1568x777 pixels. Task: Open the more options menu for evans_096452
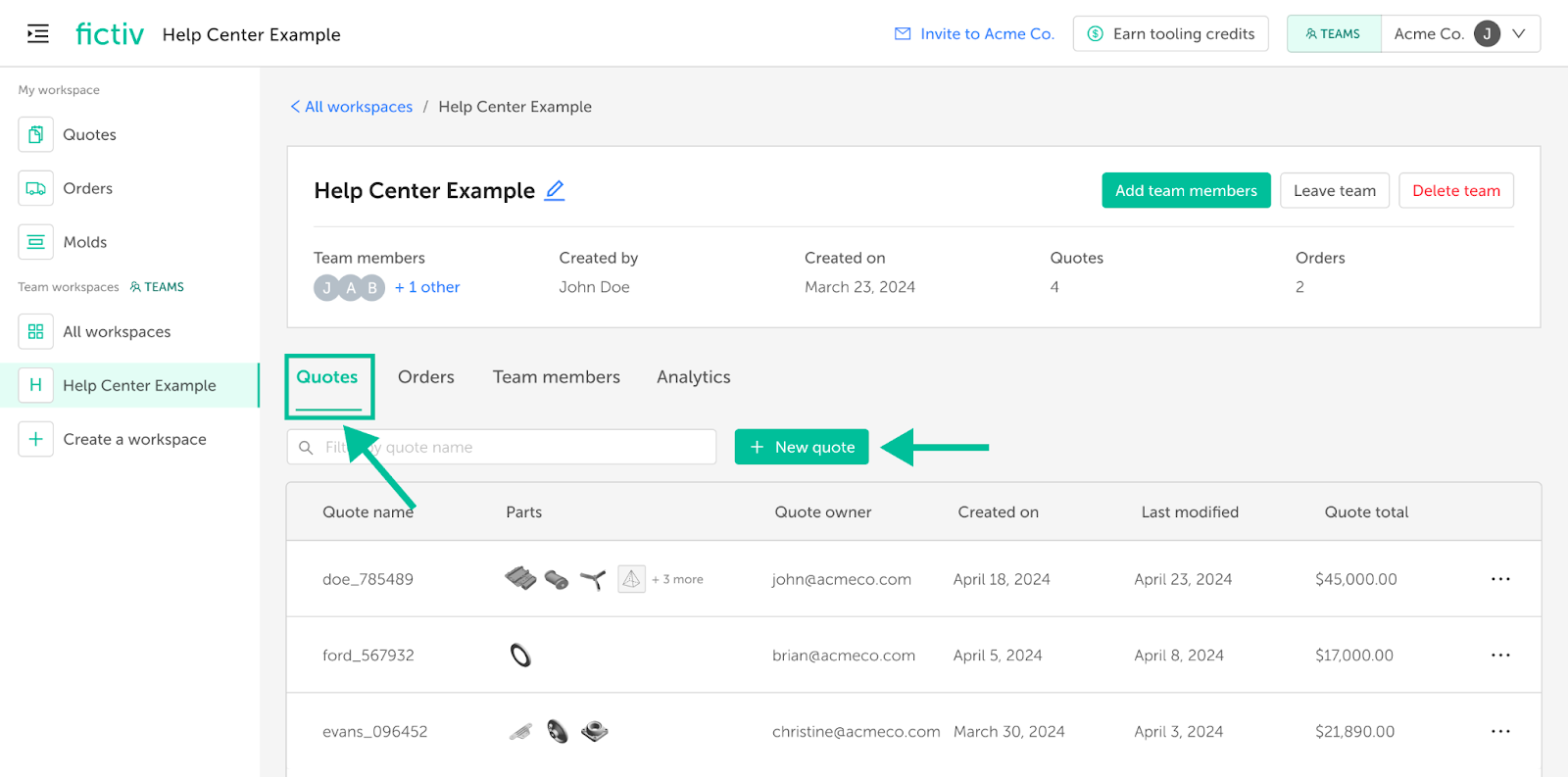[1500, 732]
